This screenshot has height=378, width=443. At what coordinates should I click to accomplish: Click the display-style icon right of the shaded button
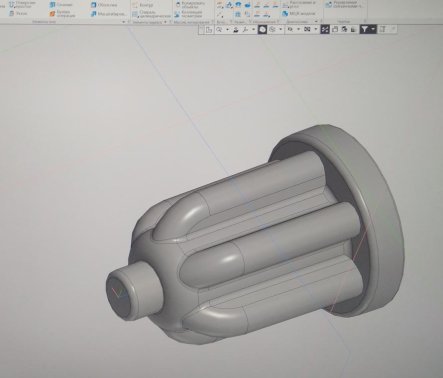coord(272,30)
